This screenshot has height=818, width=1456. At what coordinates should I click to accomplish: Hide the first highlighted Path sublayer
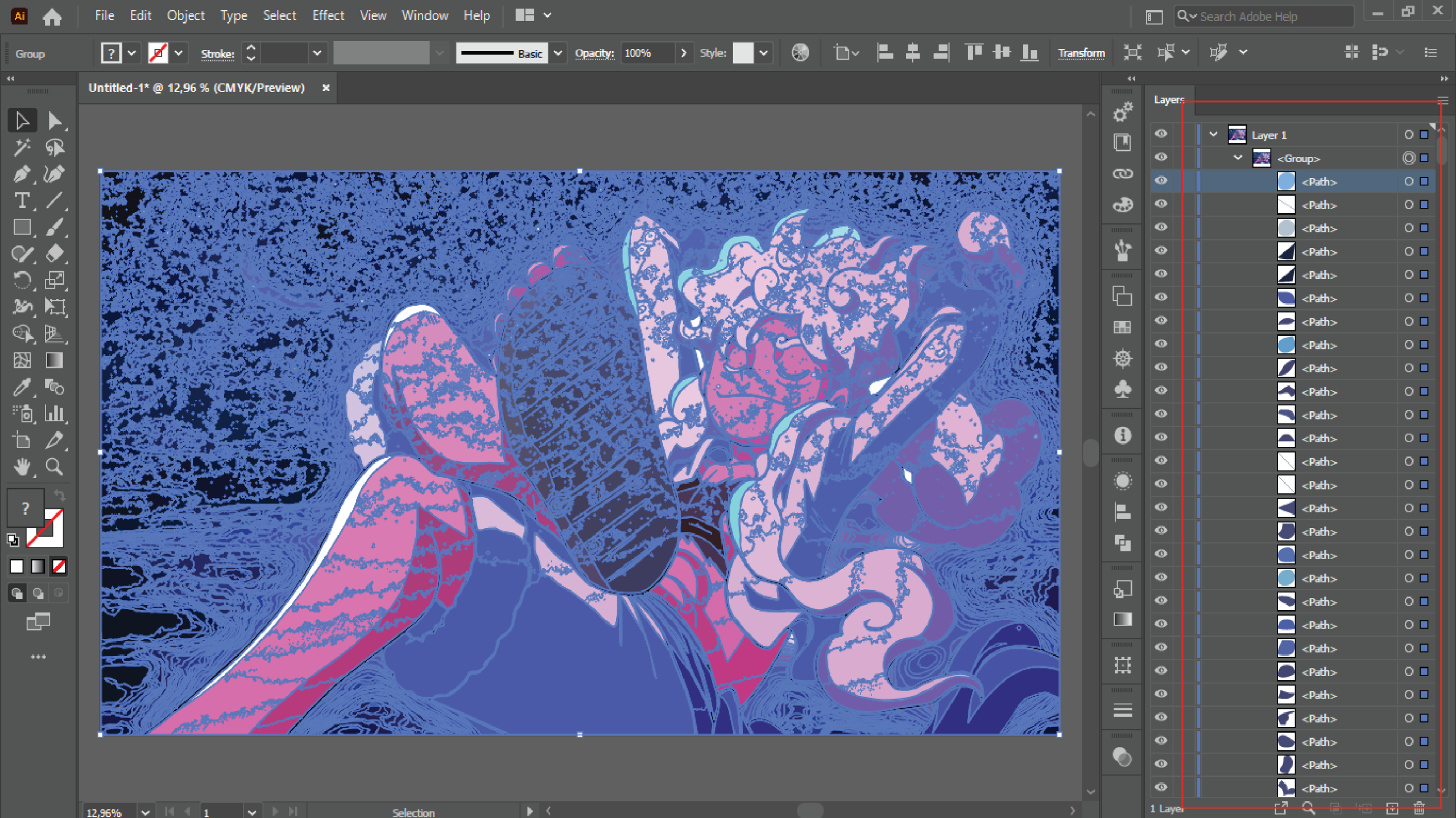[1161, 181]
